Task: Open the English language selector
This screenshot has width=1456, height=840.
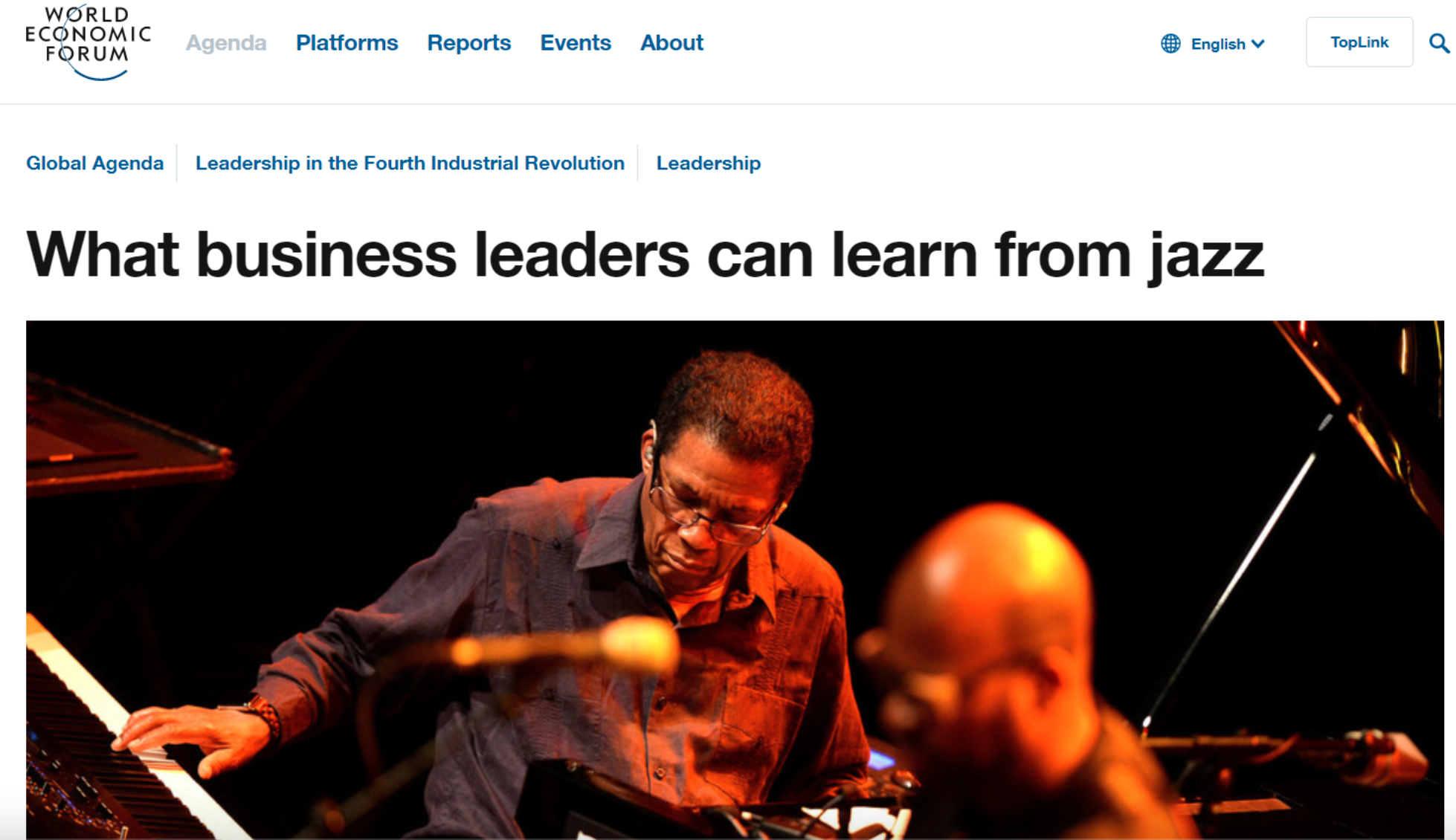Action: point(1213,44)
